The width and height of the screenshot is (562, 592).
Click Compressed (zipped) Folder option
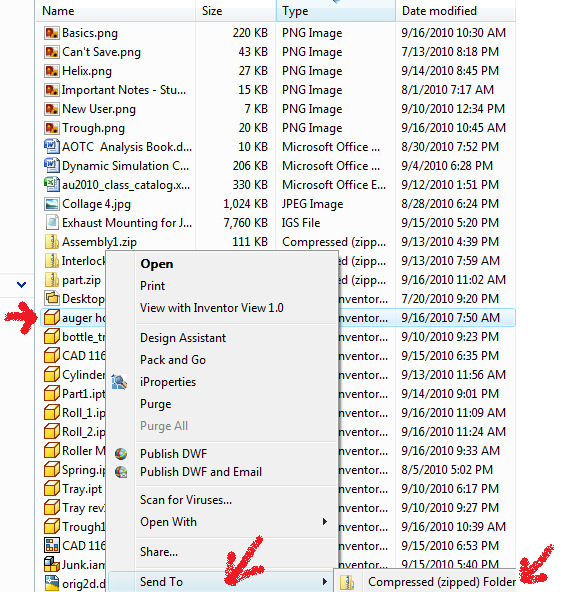click(x=442, y=582)
